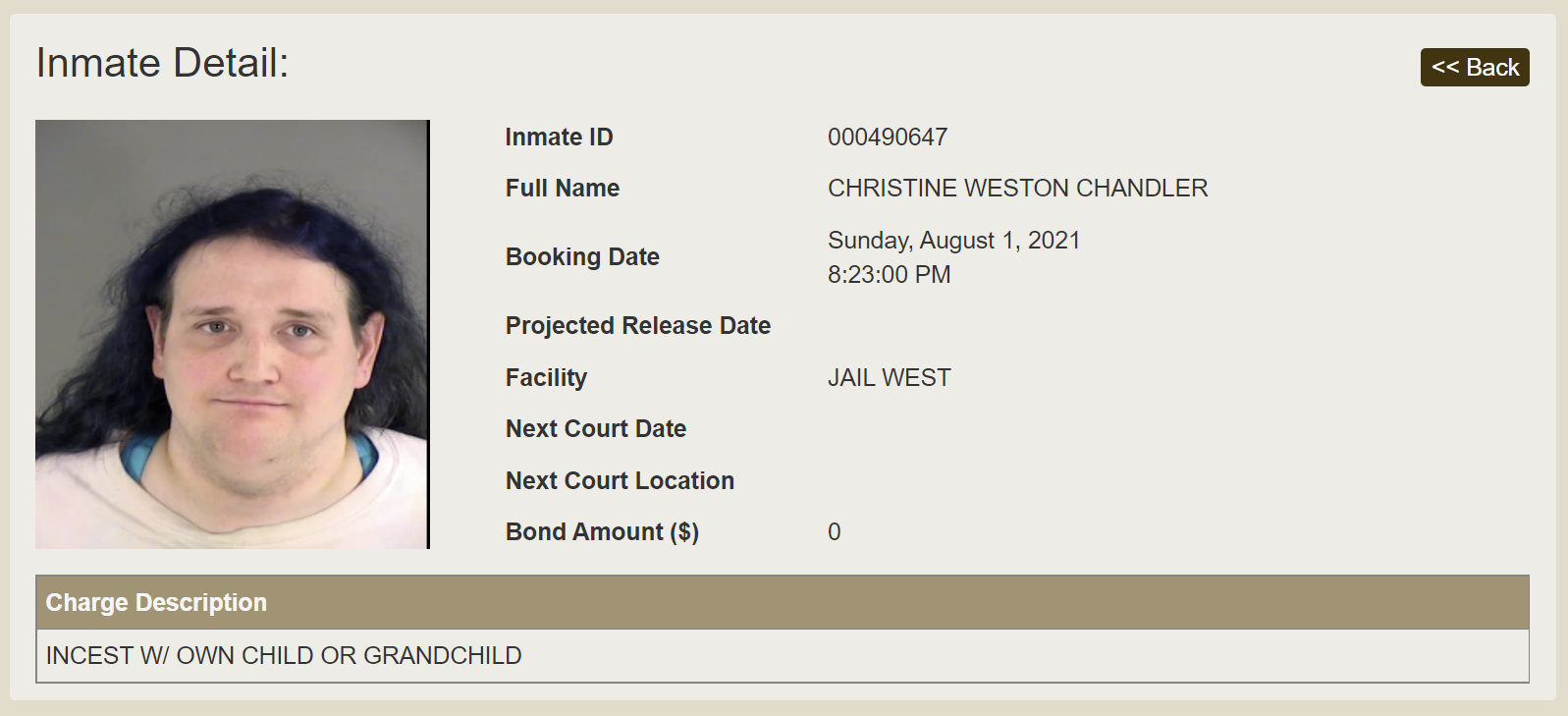Click the Booking Date label
This screenshot has width=1568, height=716.
pyautogui.click(x=582, y=257)
